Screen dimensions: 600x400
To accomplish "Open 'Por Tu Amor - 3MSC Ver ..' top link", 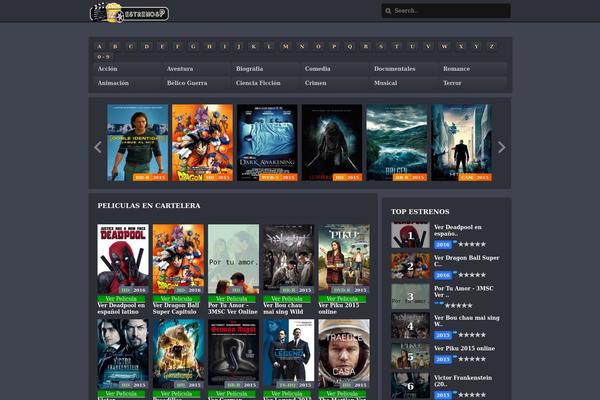I will coord(463,291).
